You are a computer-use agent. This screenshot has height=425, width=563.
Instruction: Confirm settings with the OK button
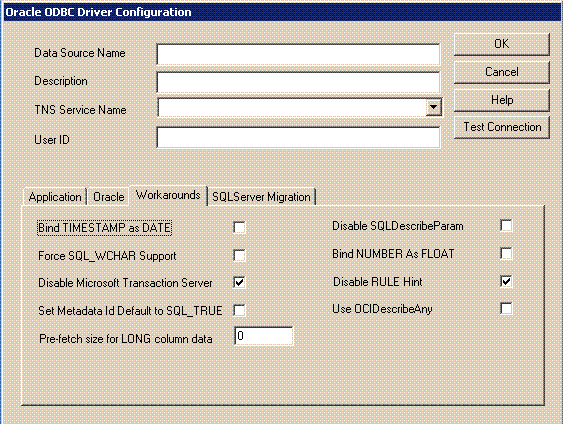click(x=502, y=44)
